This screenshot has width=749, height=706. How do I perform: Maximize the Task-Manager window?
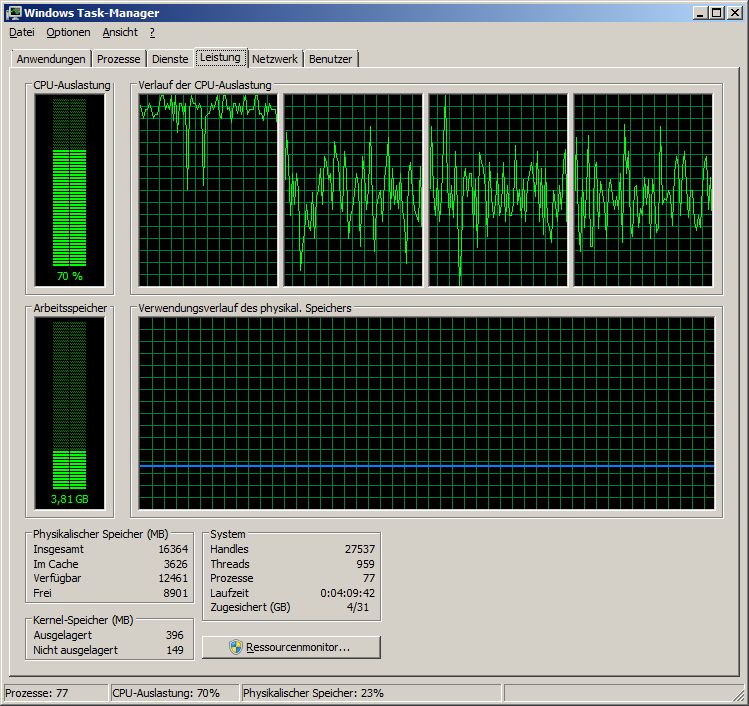click(x=717, y=13)
